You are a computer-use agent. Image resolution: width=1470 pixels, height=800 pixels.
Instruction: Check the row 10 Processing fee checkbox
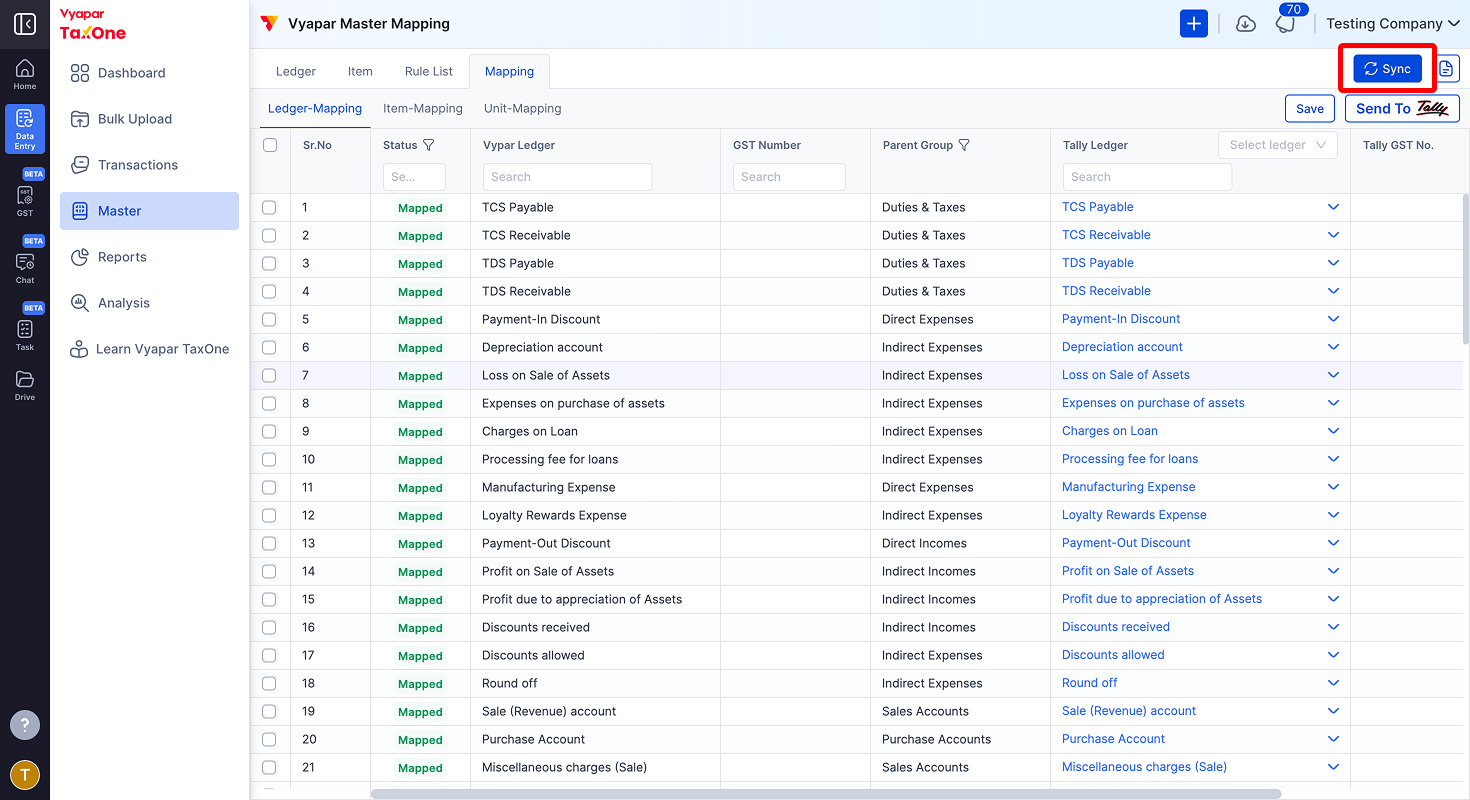[x=269, y=459]
